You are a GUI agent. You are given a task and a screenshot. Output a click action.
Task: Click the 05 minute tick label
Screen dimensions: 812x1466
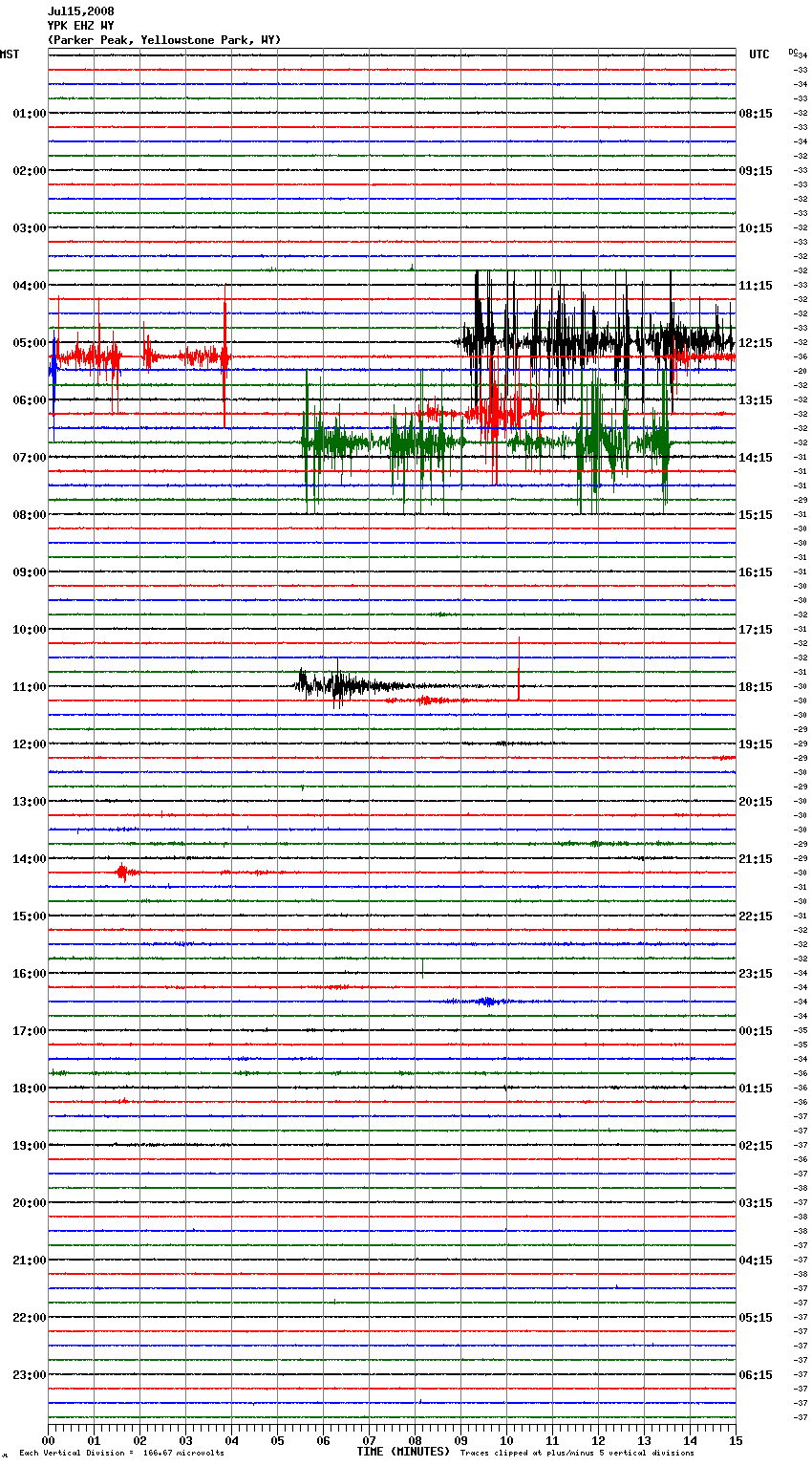(x=277, y=1440)
